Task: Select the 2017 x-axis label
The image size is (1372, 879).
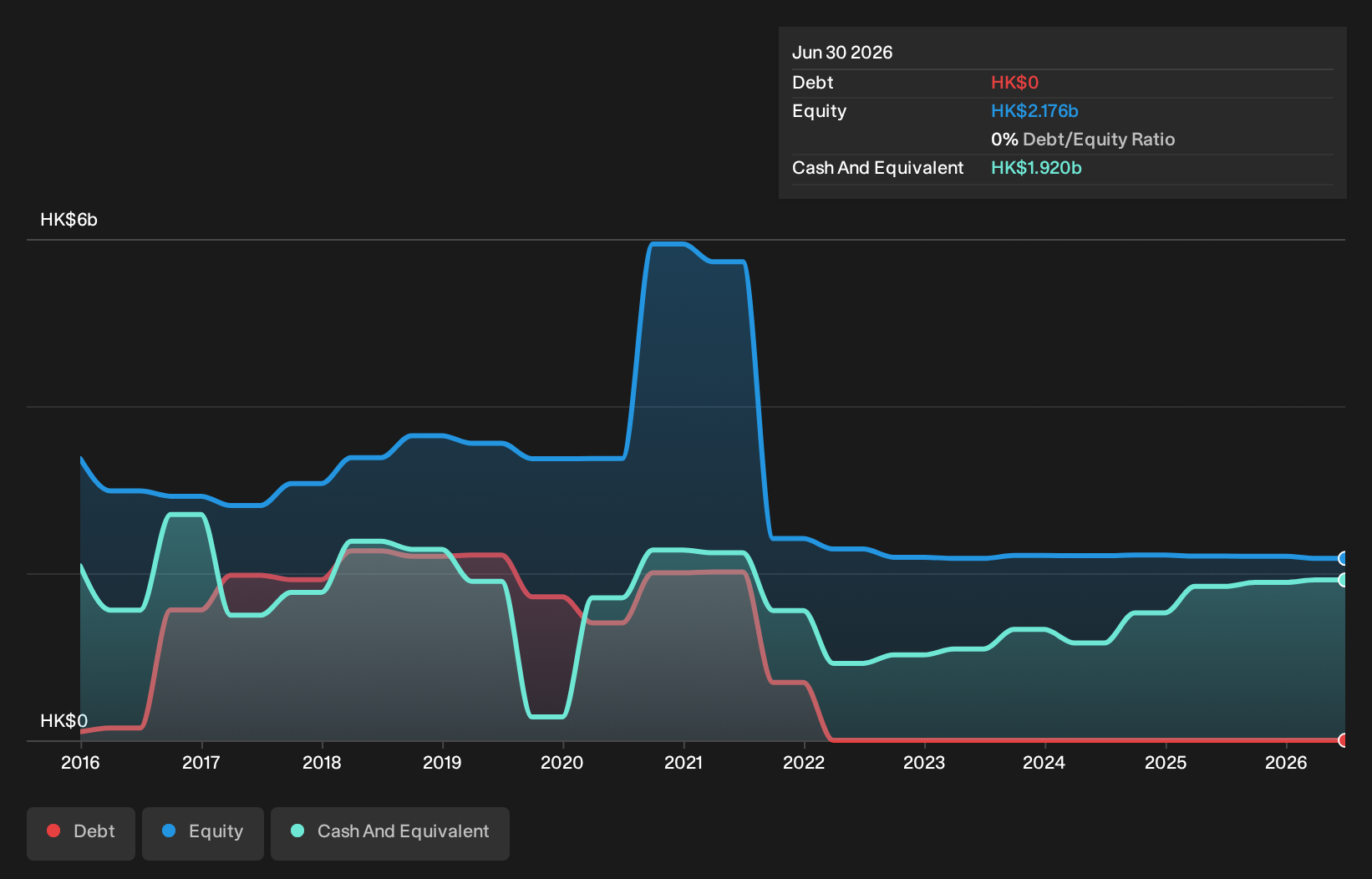Action: tap(201, 762)
